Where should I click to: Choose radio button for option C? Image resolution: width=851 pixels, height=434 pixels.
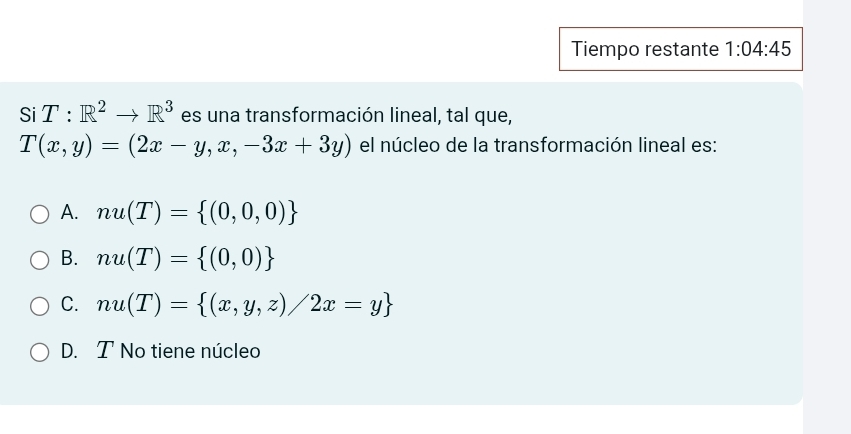coord(40,306)
